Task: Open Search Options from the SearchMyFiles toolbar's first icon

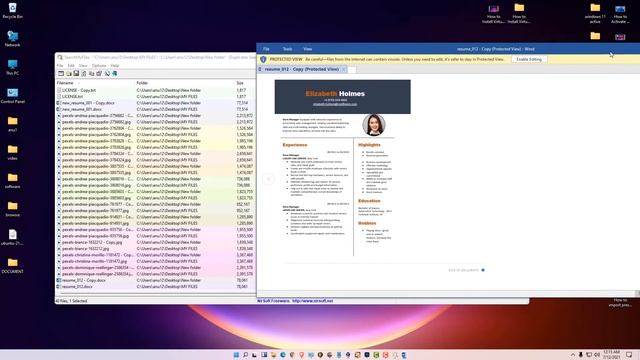Action: tap(61, 73)
